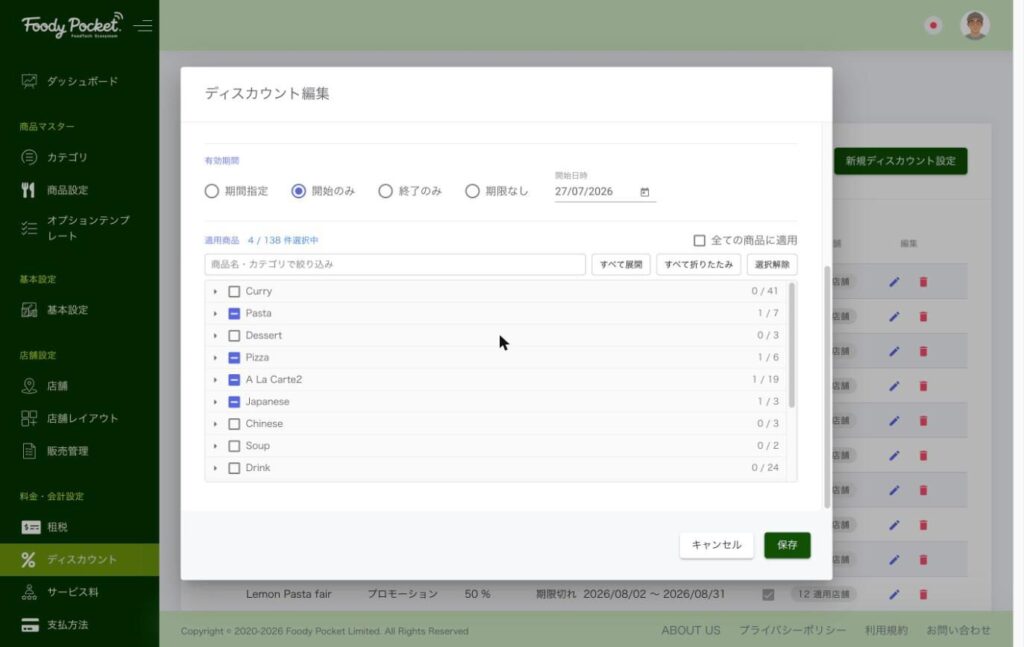Viewport: 1024px width, 647px height.
Task: Expand the Curry category arrow
Action: (x=215, y=291)
